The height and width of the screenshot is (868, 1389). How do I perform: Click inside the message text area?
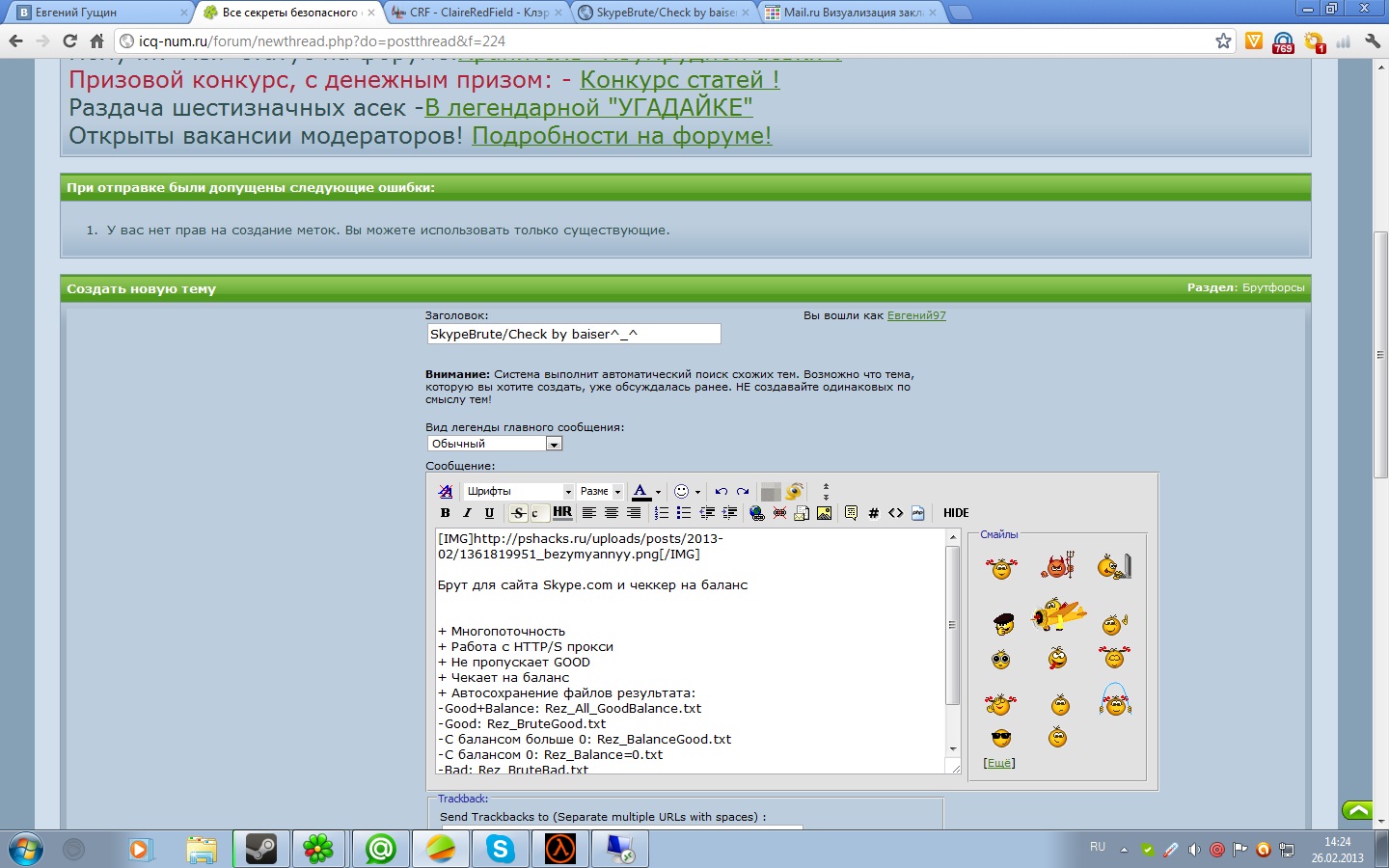pos(690,651)
